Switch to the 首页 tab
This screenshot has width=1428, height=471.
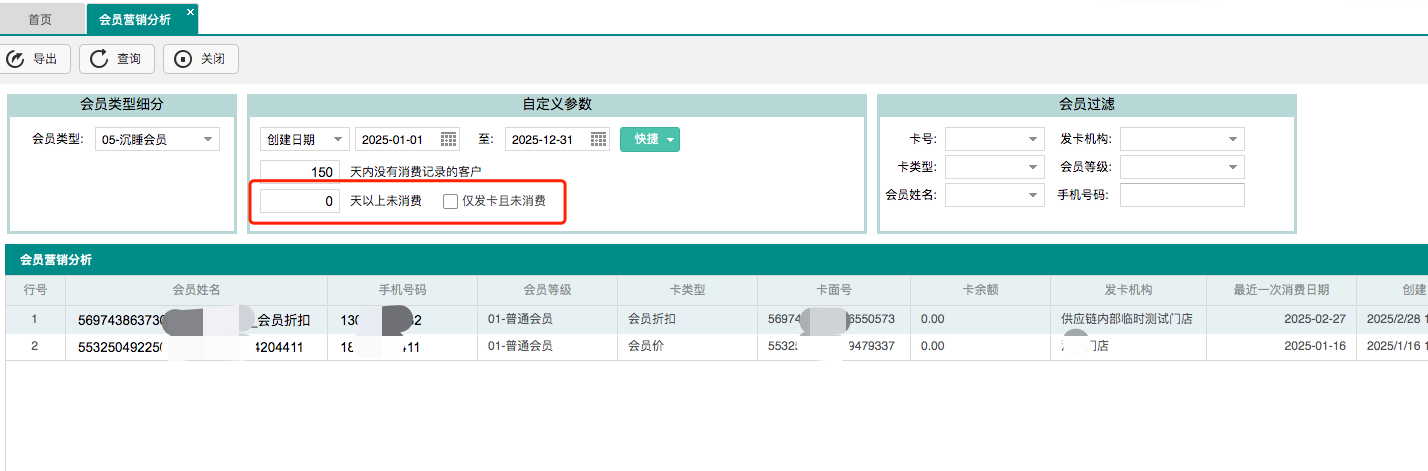coord(40,19)
